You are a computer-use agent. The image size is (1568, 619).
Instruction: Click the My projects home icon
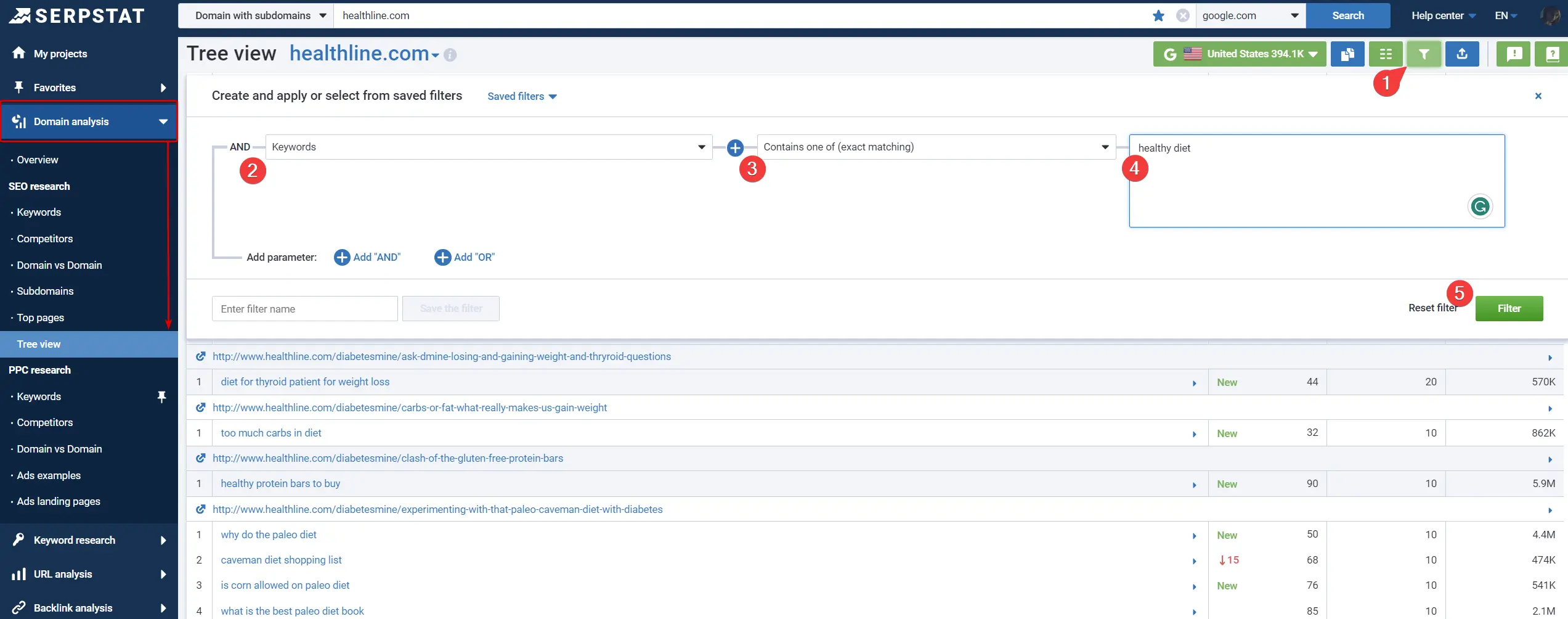[19, 53]
